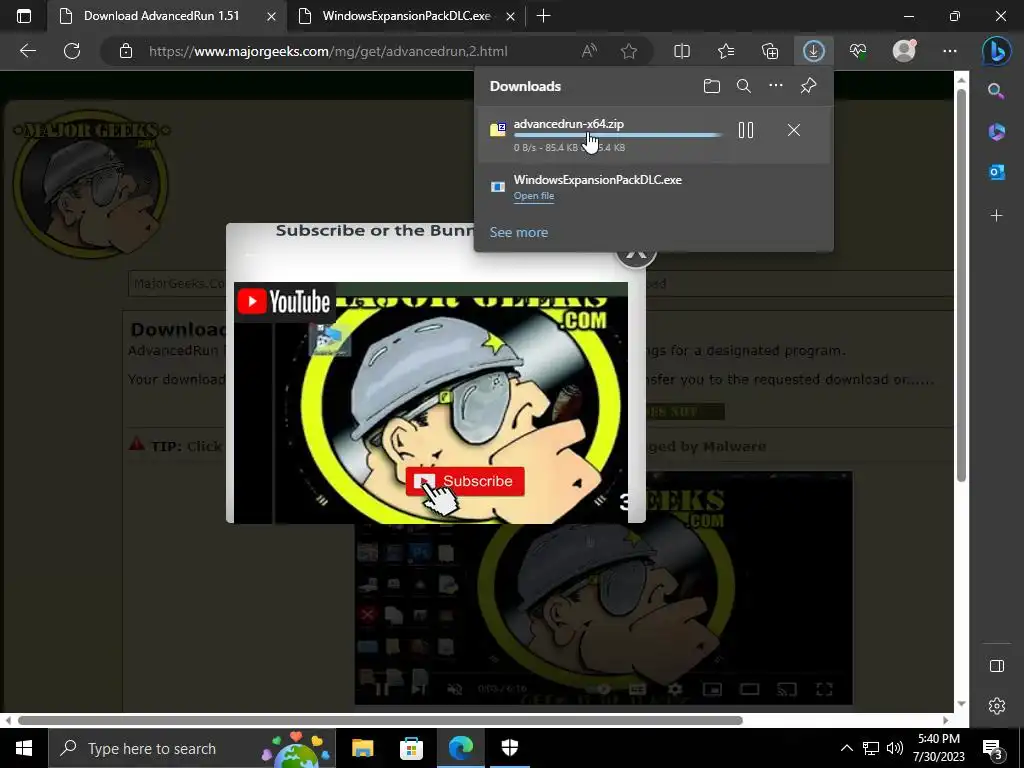
Task: Open Edge profile avatar
Action: [x=904, y=51]
